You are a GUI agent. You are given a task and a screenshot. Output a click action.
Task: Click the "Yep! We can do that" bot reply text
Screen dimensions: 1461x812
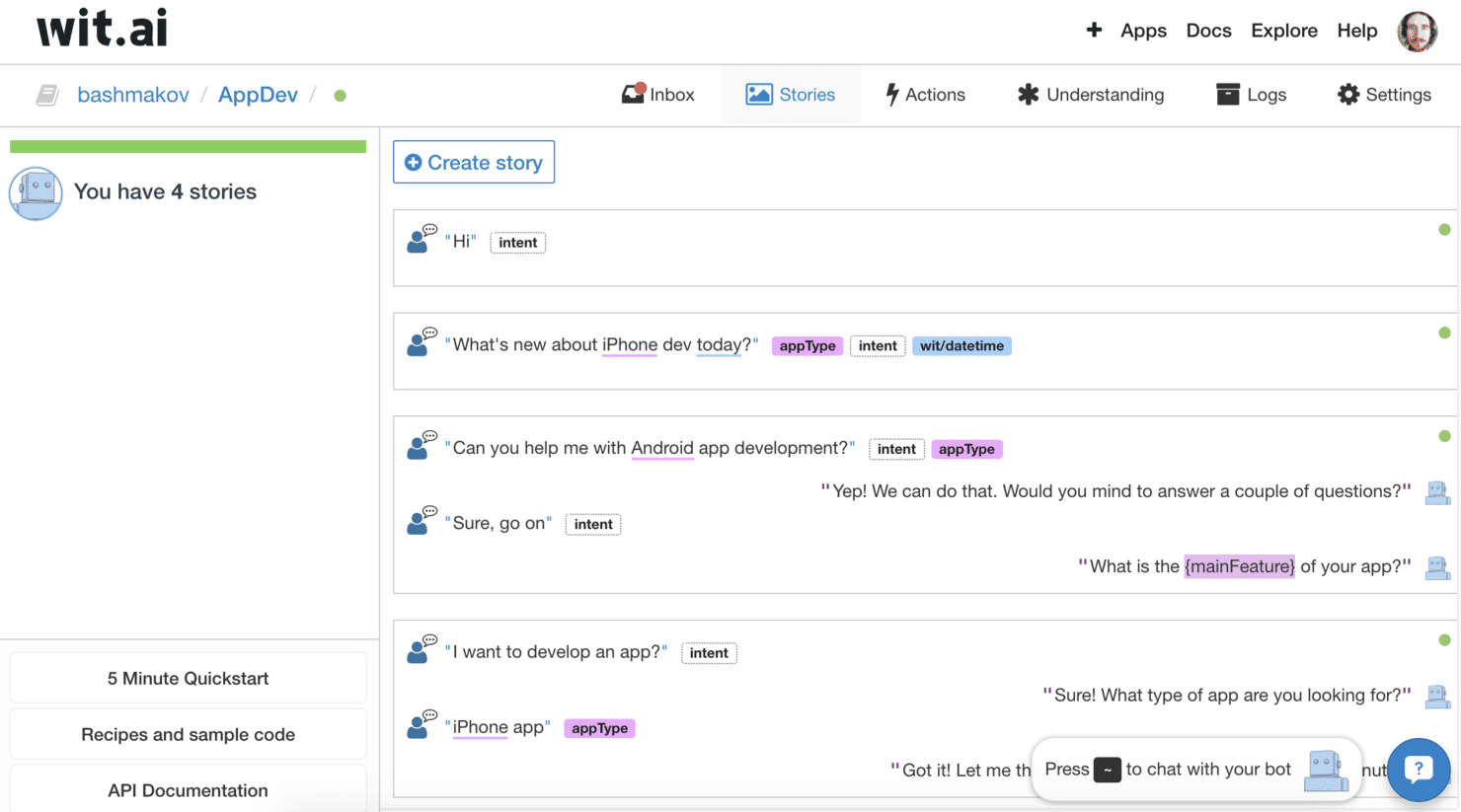pos(1116,491)
